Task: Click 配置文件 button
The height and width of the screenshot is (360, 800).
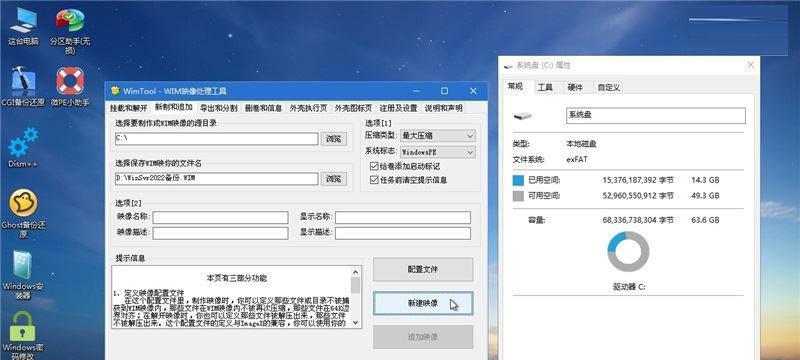Action: 423,269
